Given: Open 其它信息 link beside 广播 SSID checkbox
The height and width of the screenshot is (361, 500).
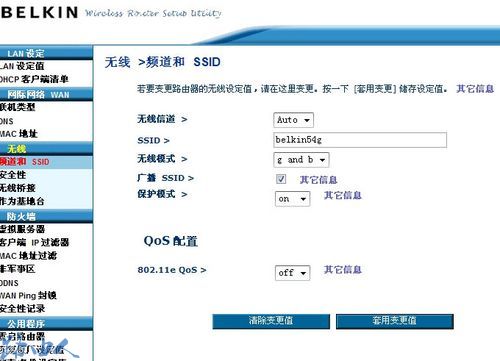Looking at the screenshot, I should [319, 180].
